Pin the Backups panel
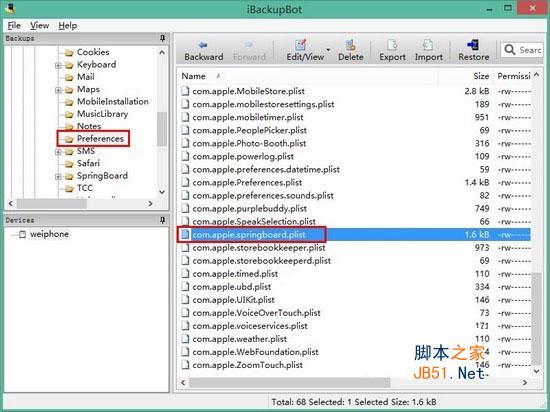Screen dimensions: 550x412 pyautogui.click(x=162, y=38)
